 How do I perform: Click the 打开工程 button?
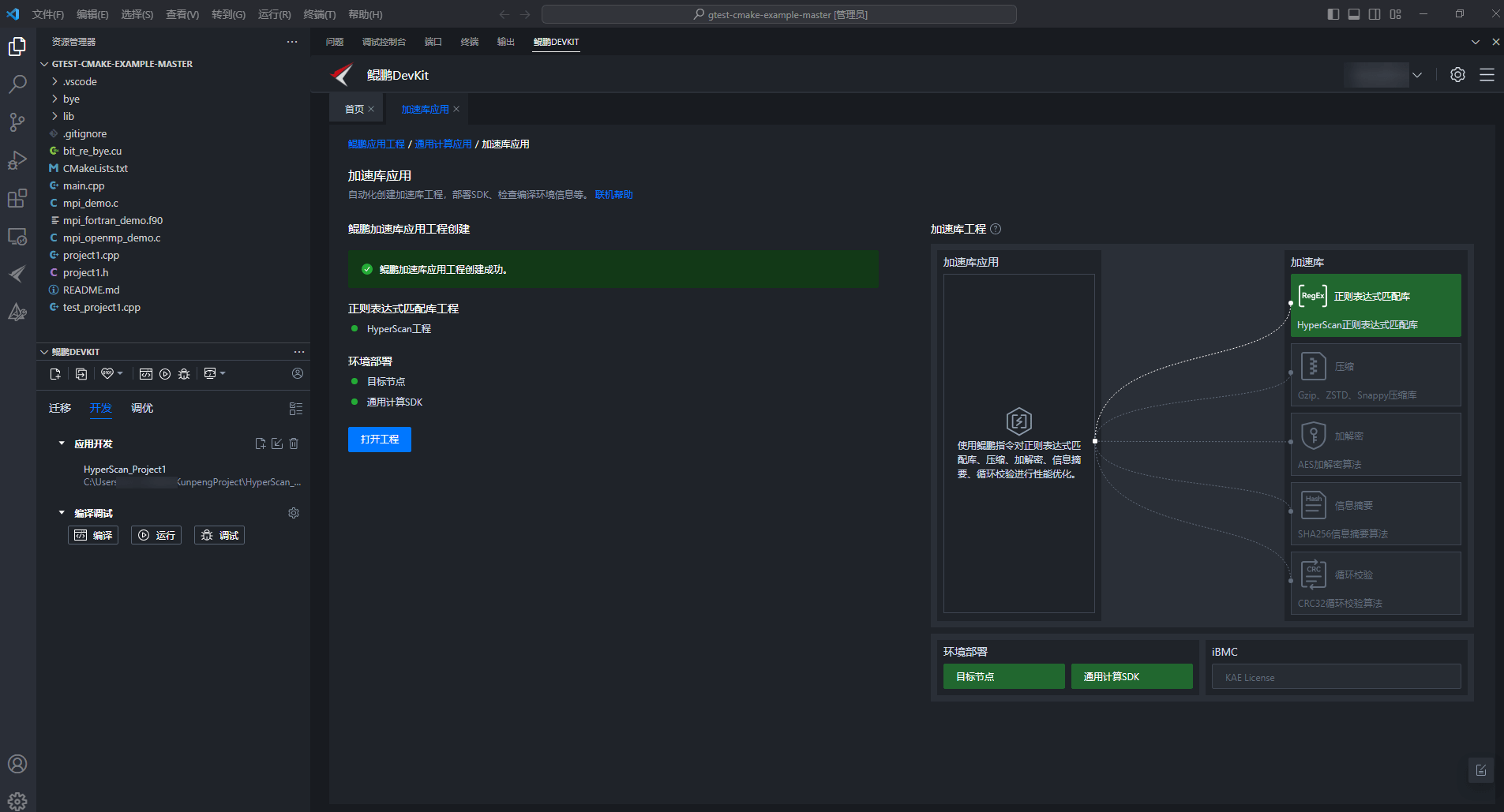click(x=380, y=440)
